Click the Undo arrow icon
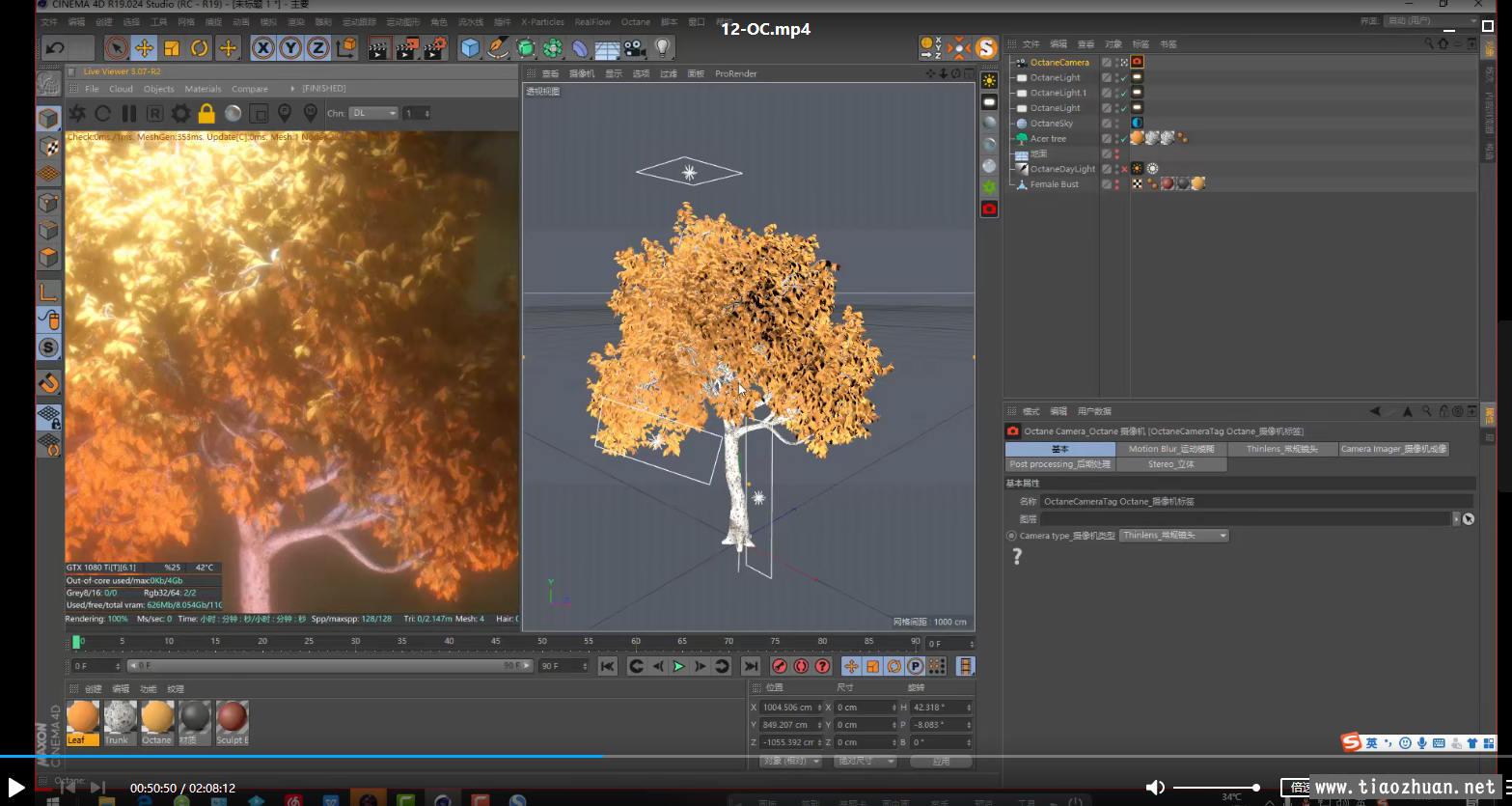This screenshot has height=806, width=1512. coord(55,47)
